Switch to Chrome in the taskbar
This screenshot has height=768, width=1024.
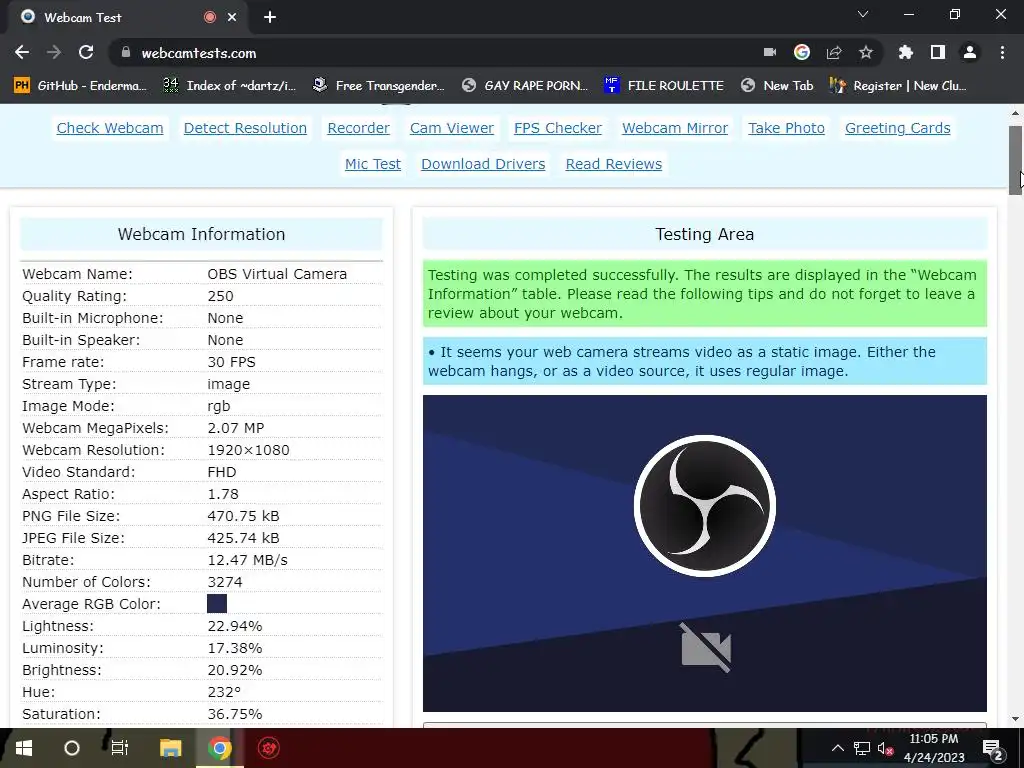219,748
